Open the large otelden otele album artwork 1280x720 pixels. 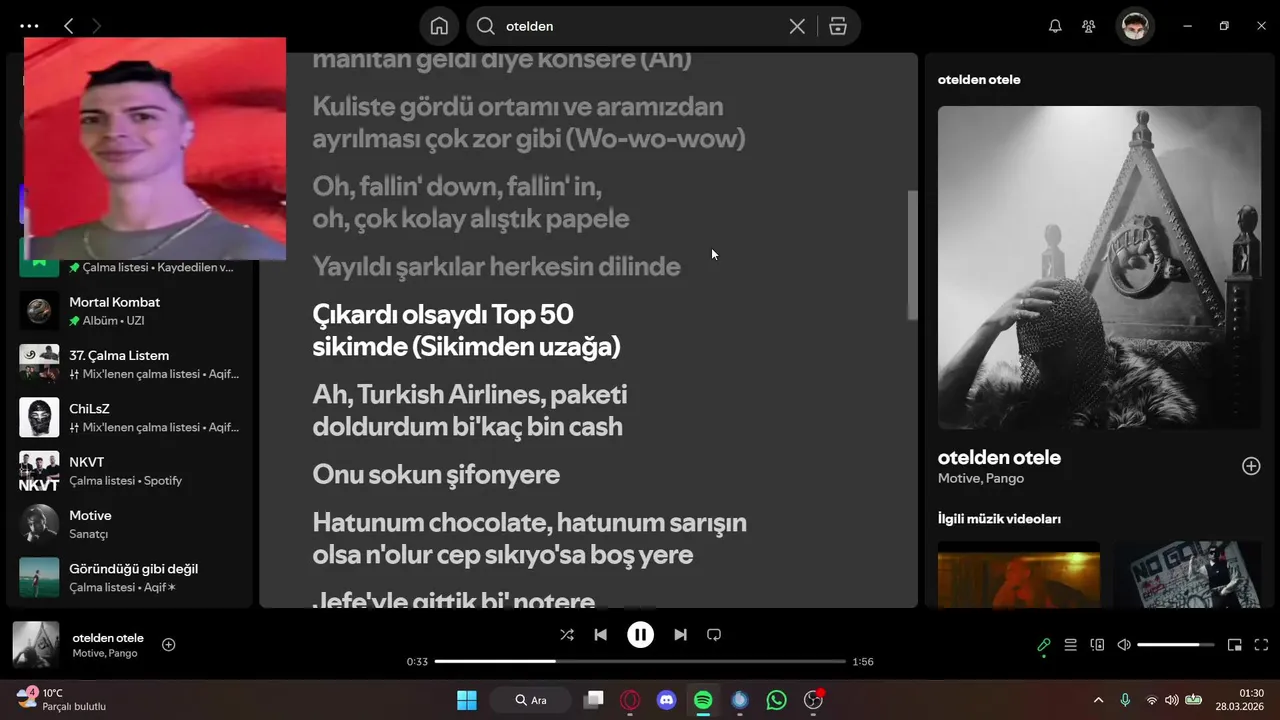[1099, 268]
